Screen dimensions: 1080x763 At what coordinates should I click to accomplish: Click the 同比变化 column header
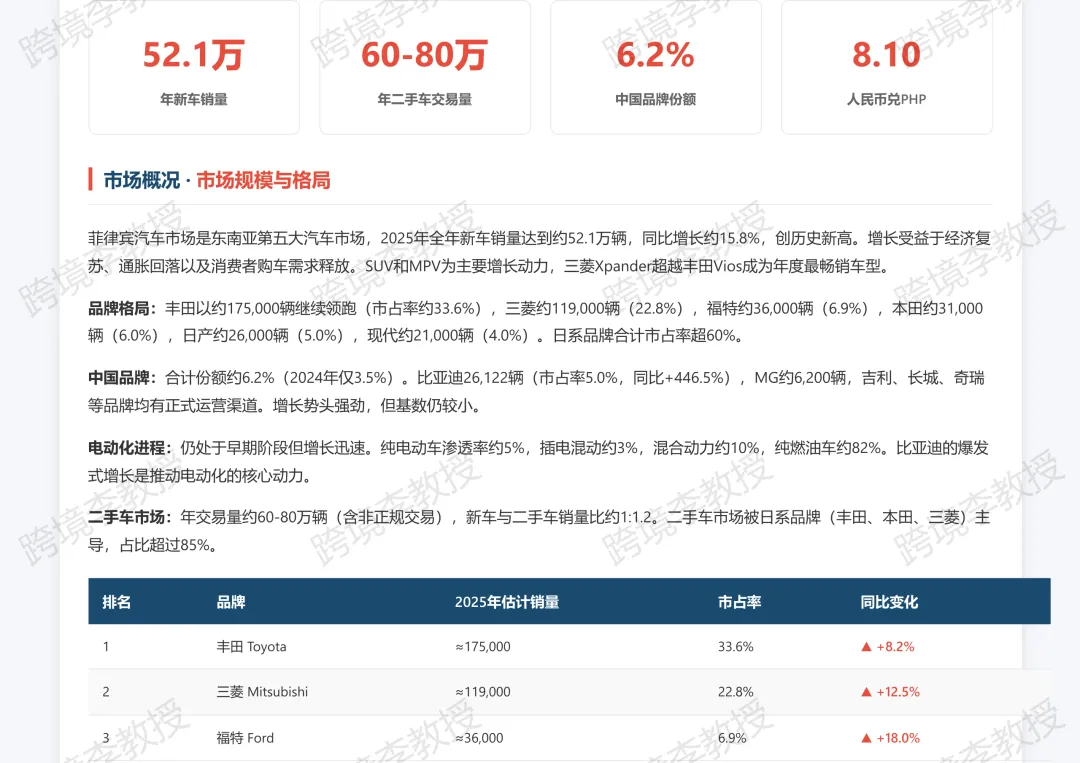(x=889, y=602)
